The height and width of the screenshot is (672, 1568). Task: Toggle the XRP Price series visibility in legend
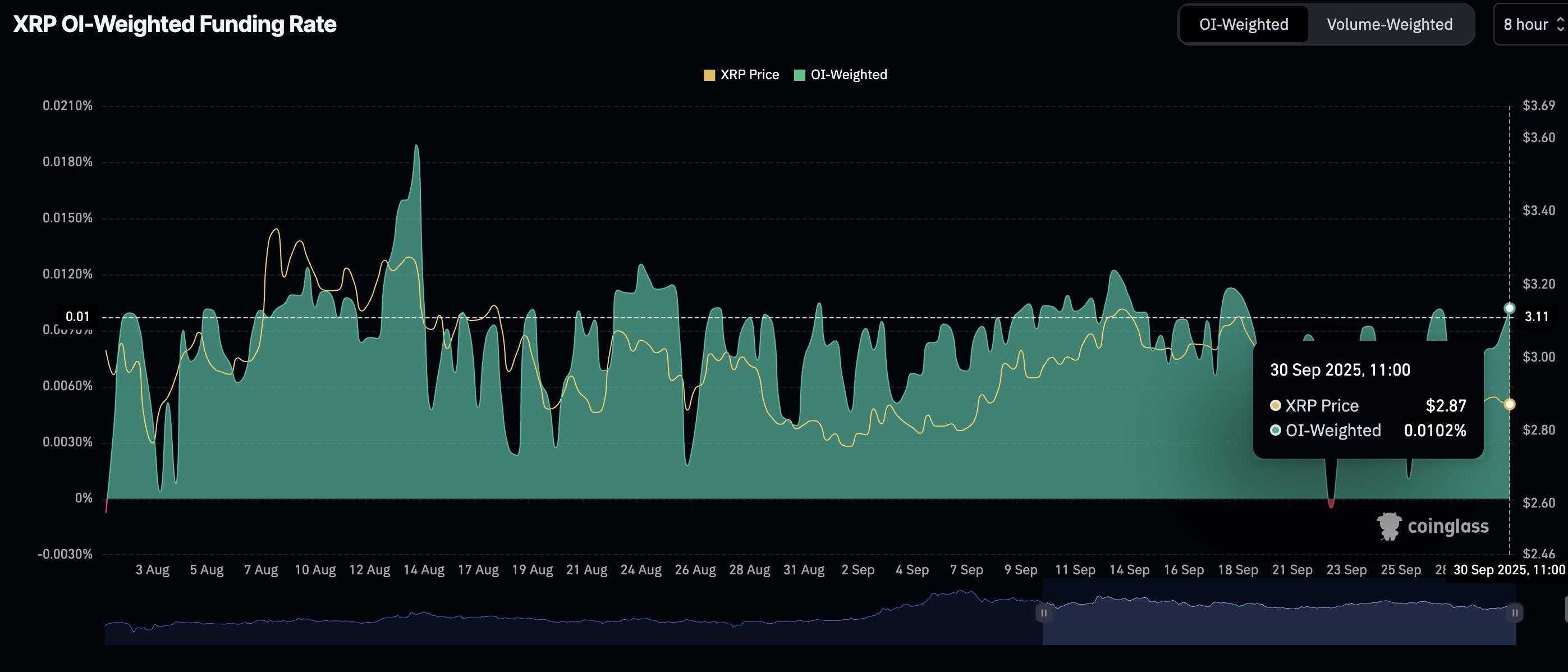click(x=742, y=74)
